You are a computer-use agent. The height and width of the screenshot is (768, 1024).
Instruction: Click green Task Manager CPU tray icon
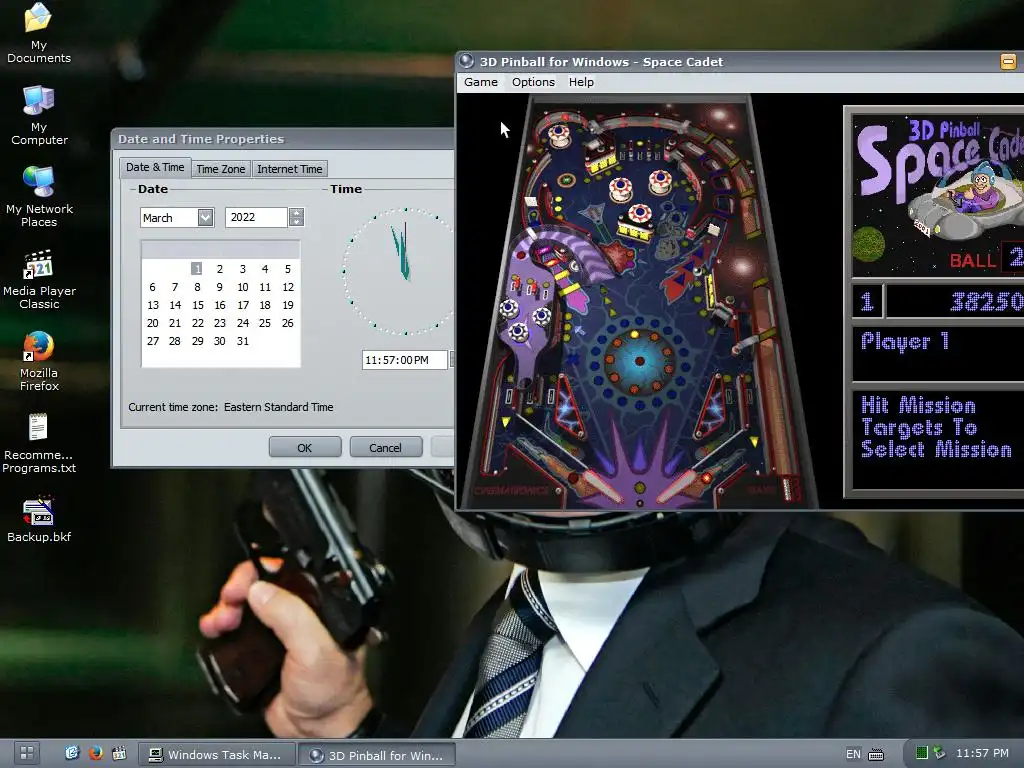coord(921,753)
